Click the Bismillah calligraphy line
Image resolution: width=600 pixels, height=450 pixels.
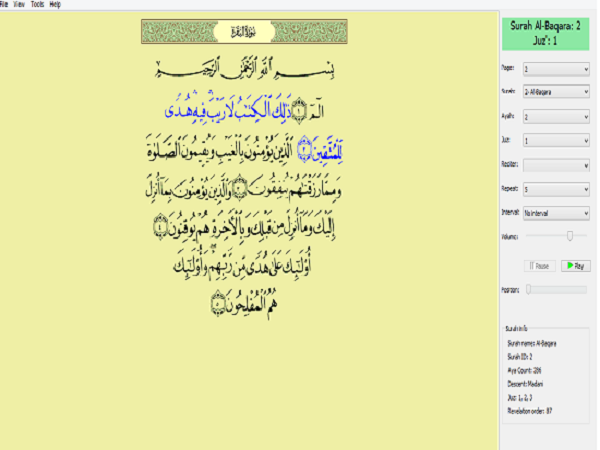pos(245,69)
